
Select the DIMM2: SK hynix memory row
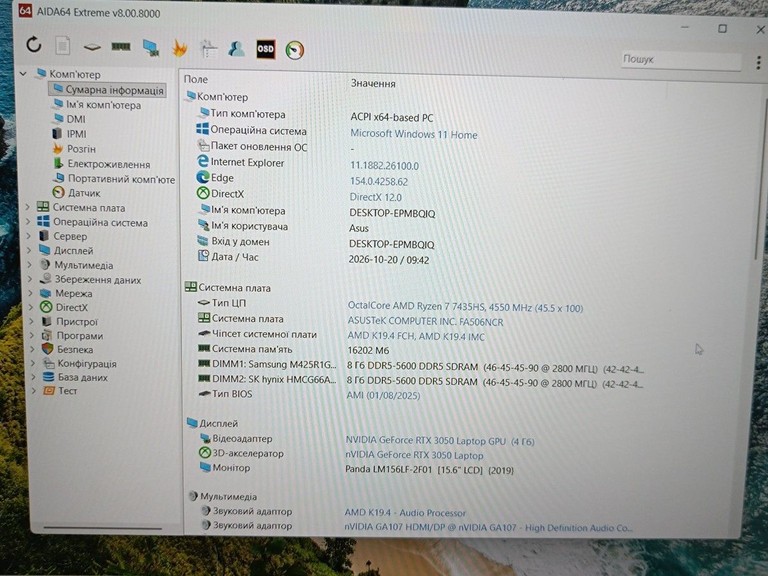click(x=420, y=381)
